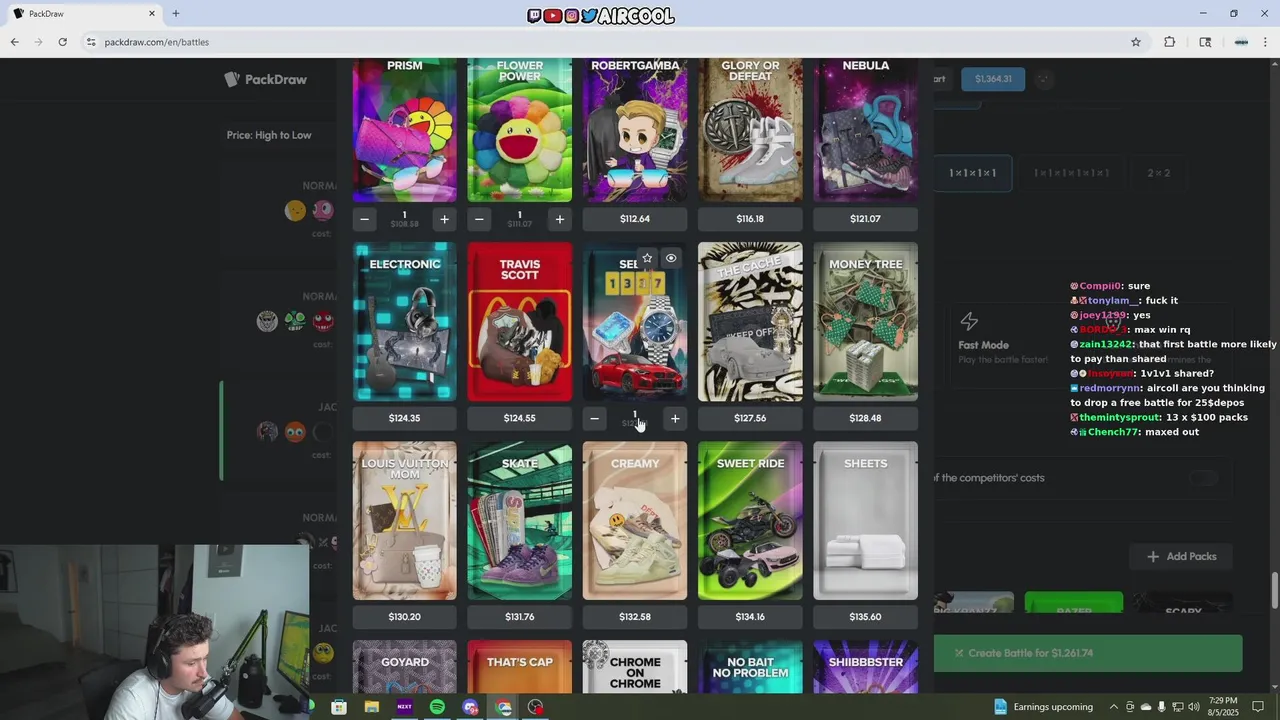1280x720 pixels.
Task: Open browser extensions puzzle icon
Action: click(x=1169, y=42)
